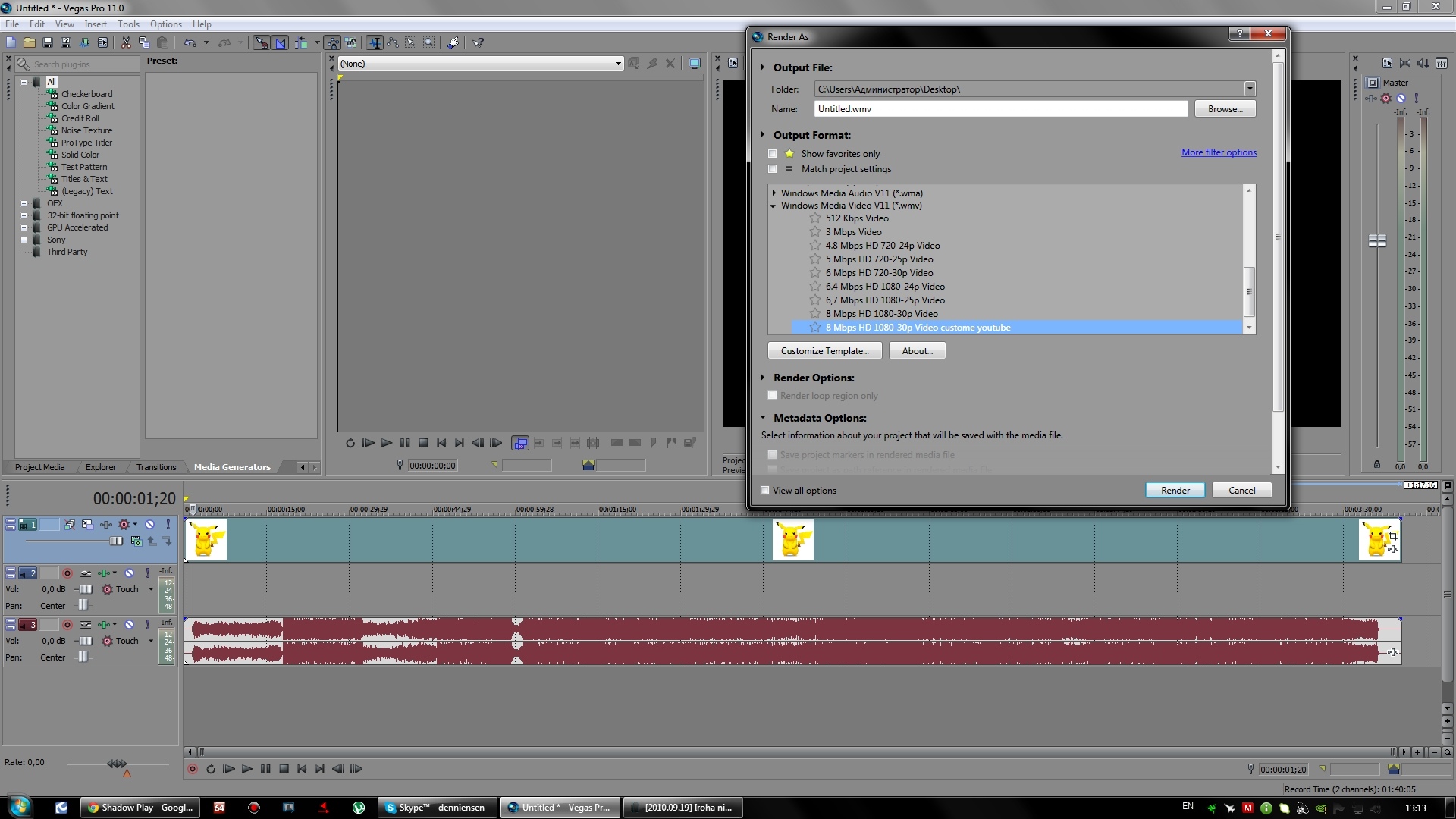Open More filter options link
This screenshot has width=1456, height=819.
[x=1219, y=152]
